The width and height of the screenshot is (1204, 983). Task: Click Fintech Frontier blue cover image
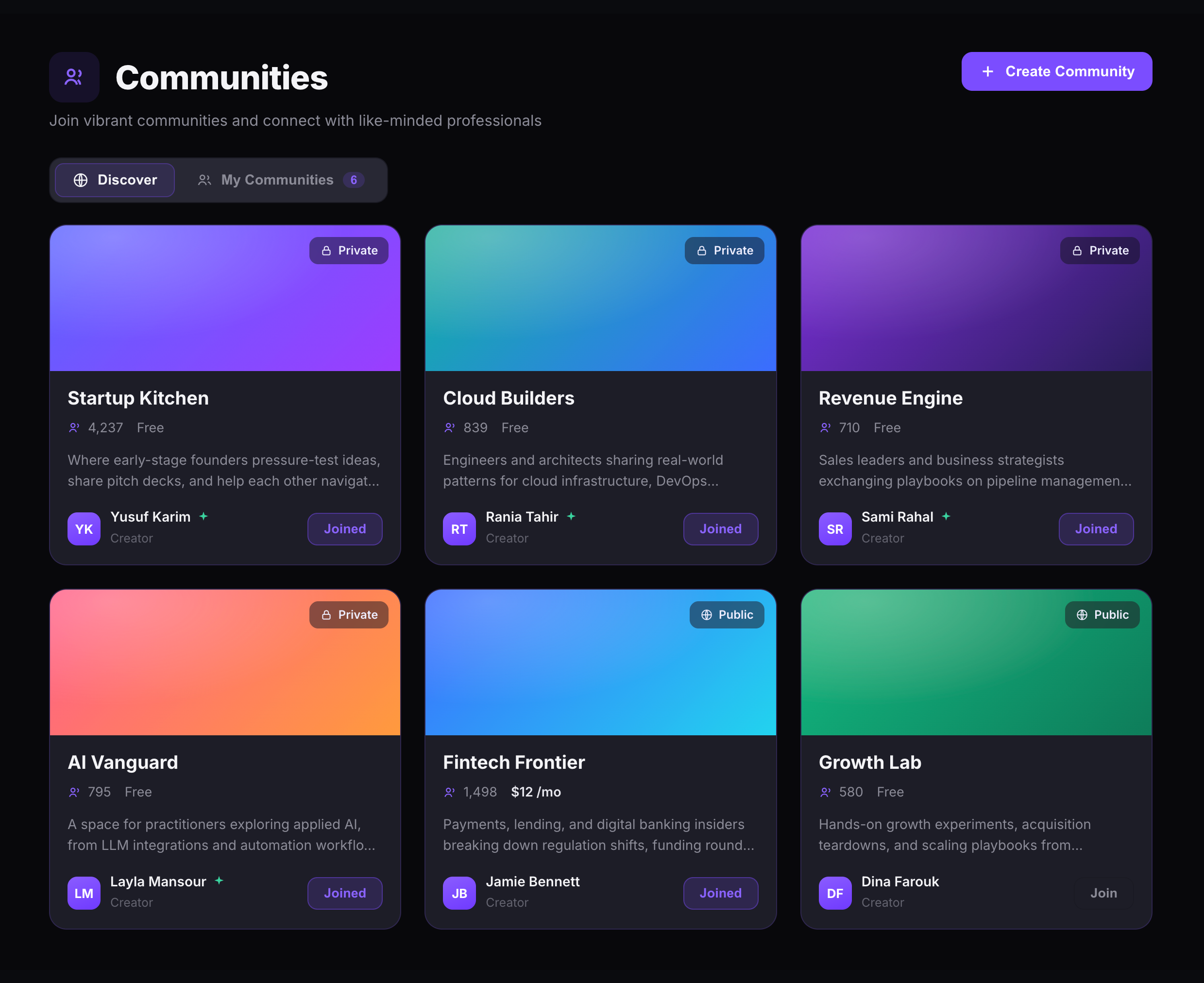coord(600,662)
